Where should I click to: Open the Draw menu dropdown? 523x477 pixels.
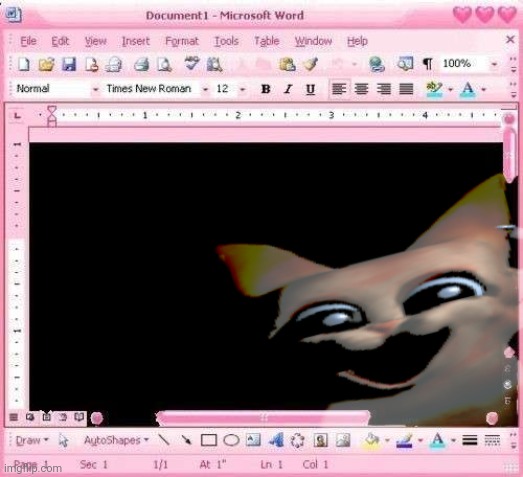point(32,440)
